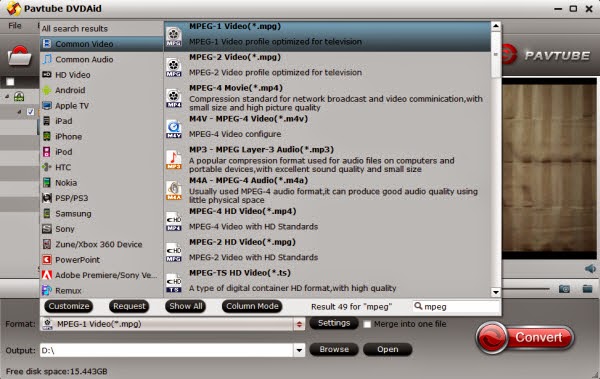The image size is (600, 379).
Task: Open profile Settings button
Action: [x=334, y=323]
